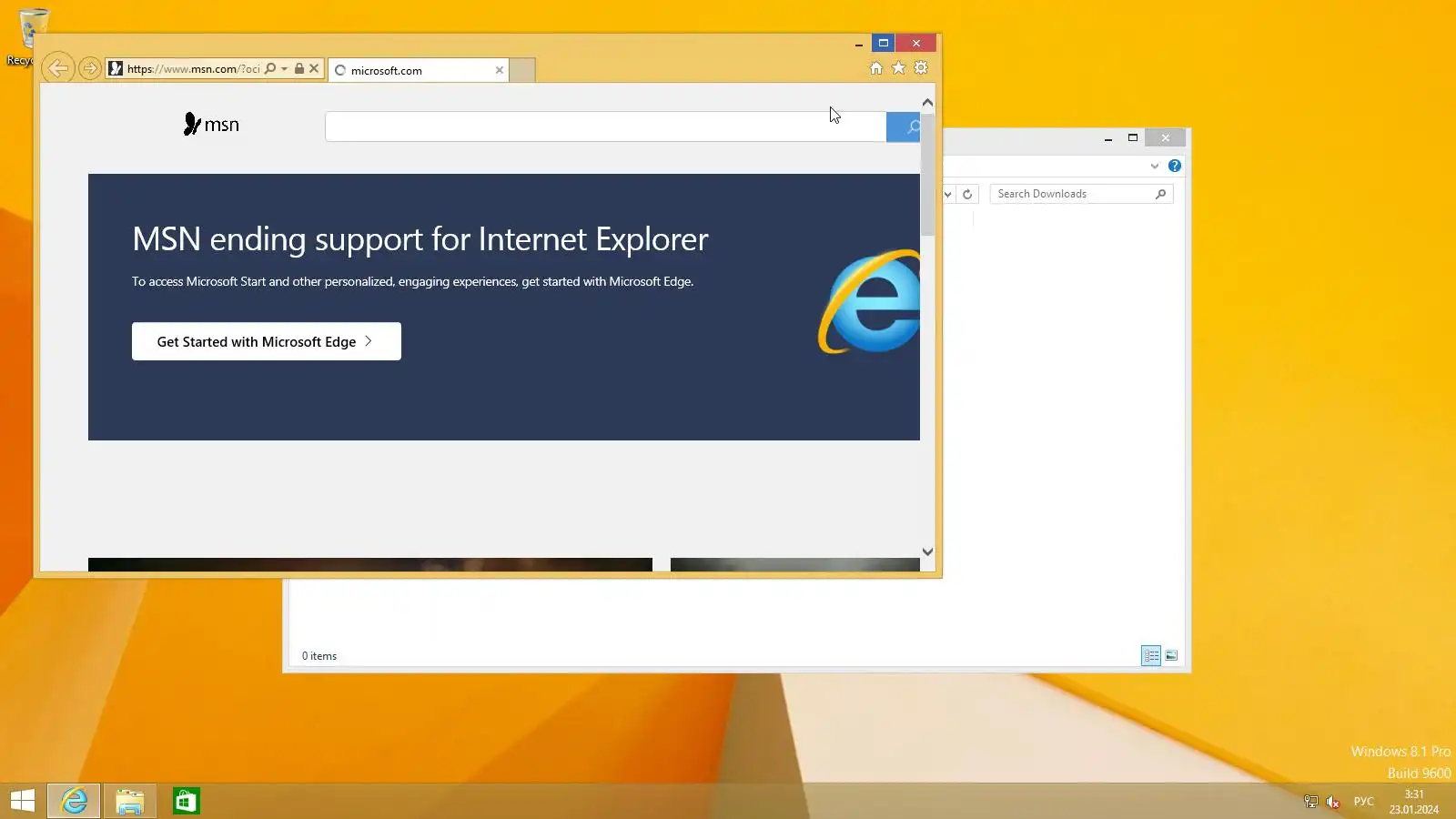1456x819 pixels.
Task: Click the blue MSN search button
Action: (904, 126)
